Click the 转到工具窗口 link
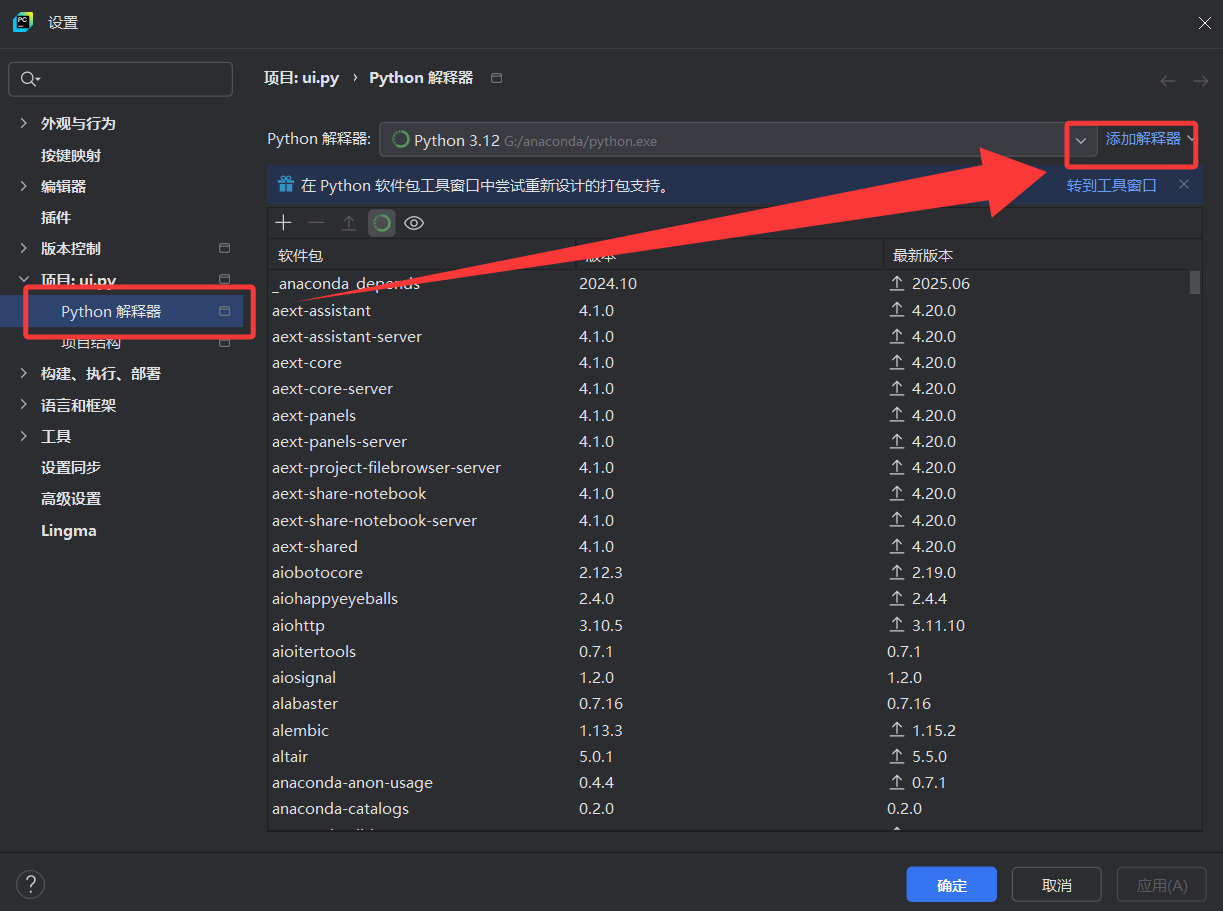Viewport: 1223px width, 911px height. point(1112,185)
